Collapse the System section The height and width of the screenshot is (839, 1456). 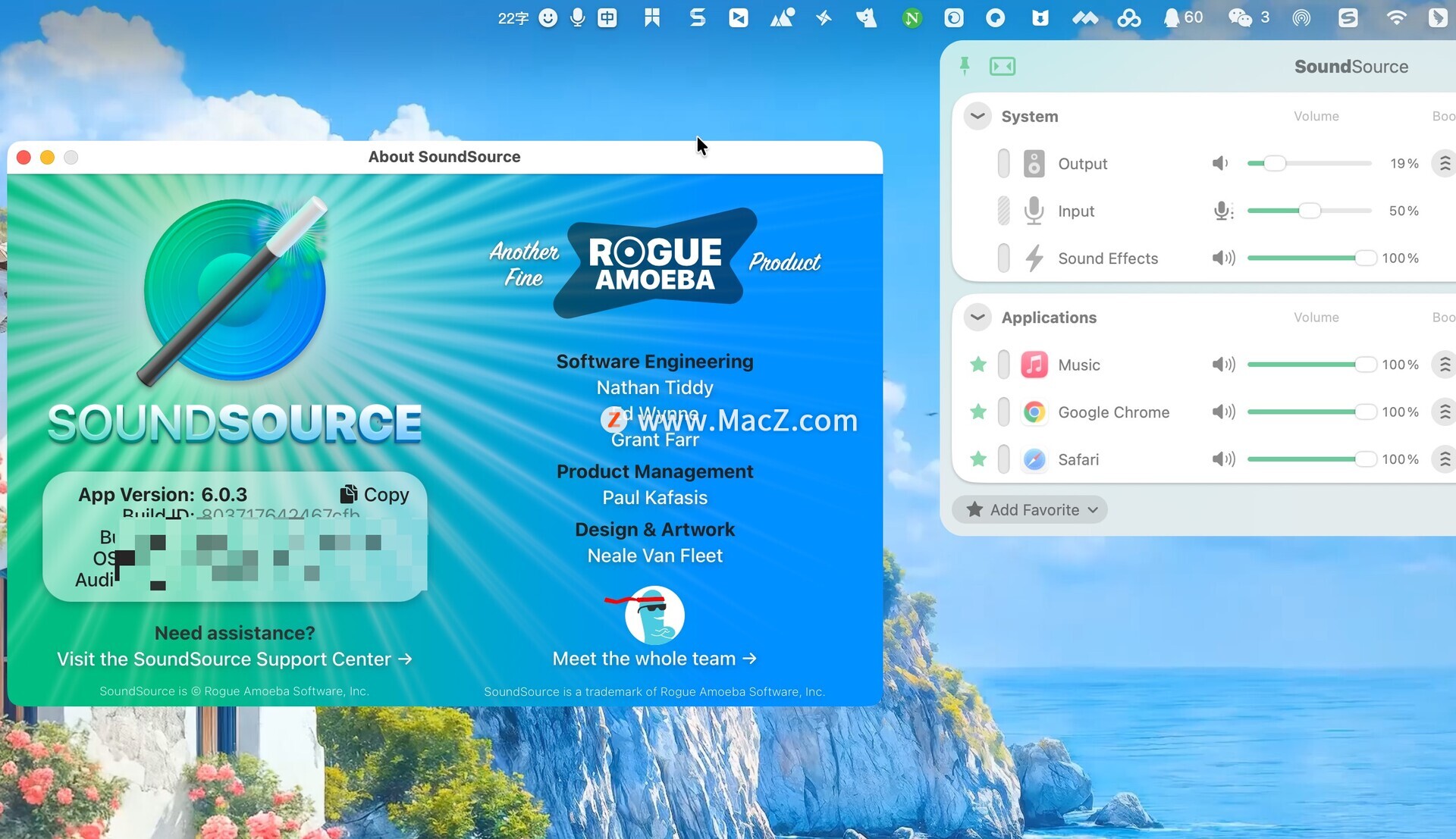[x=977, y=116]
